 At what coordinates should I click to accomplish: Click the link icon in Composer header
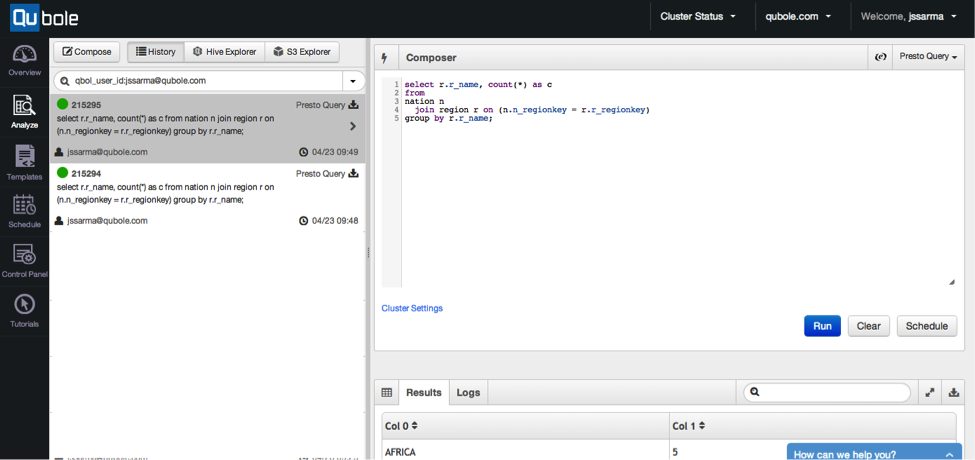[880, 57]
